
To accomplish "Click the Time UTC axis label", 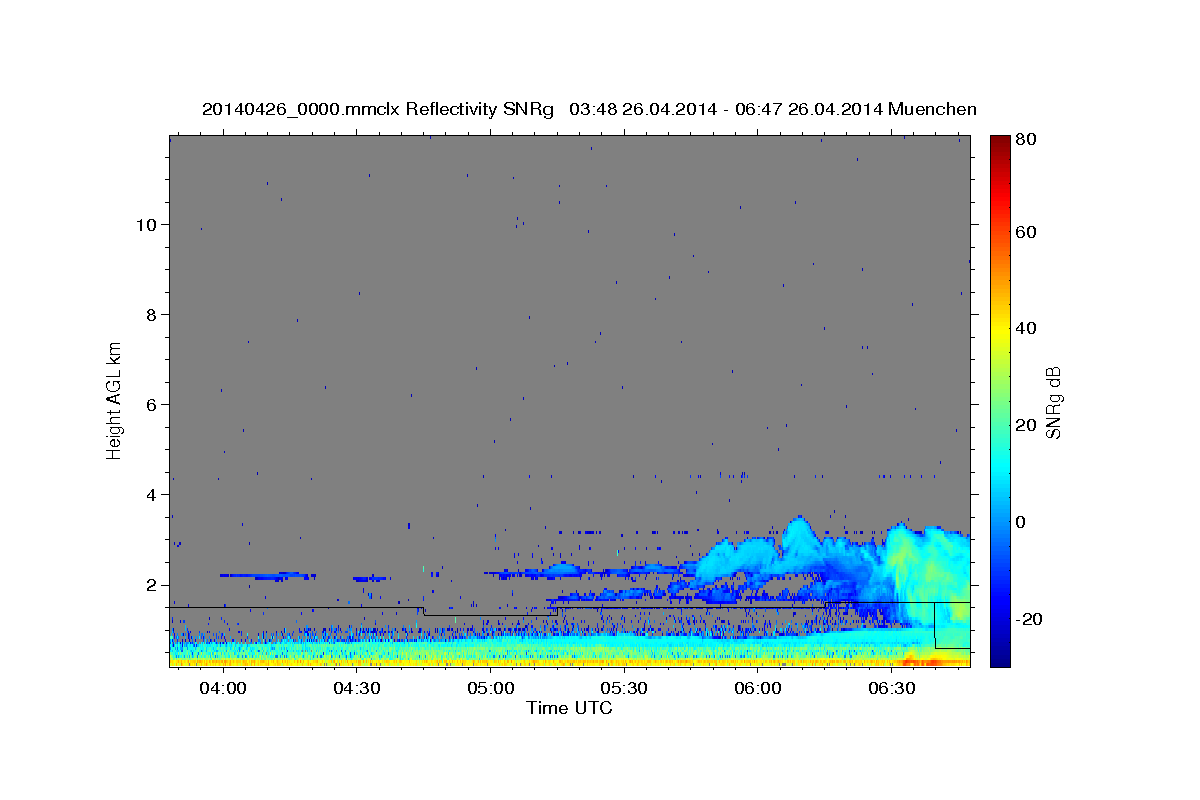I will point(569,708).
